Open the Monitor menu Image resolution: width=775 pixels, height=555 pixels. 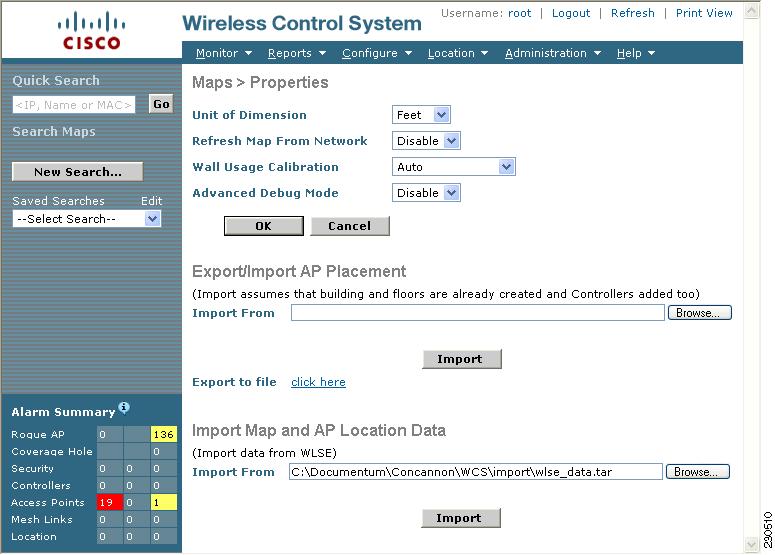pyautogui.click(x=224, y=53)
